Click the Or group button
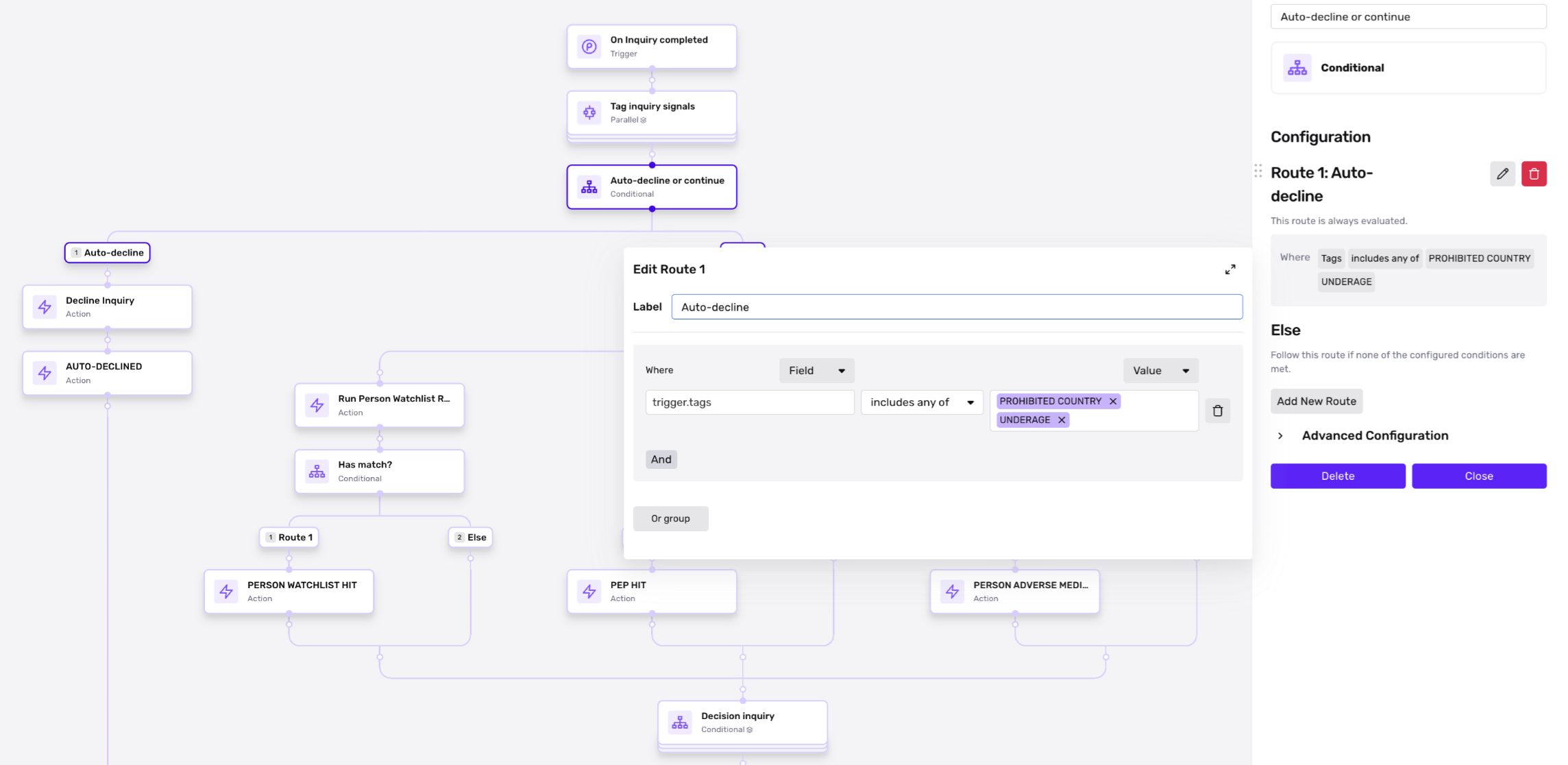The width and height of the screenshot is (1568, 765). (670, 518)
